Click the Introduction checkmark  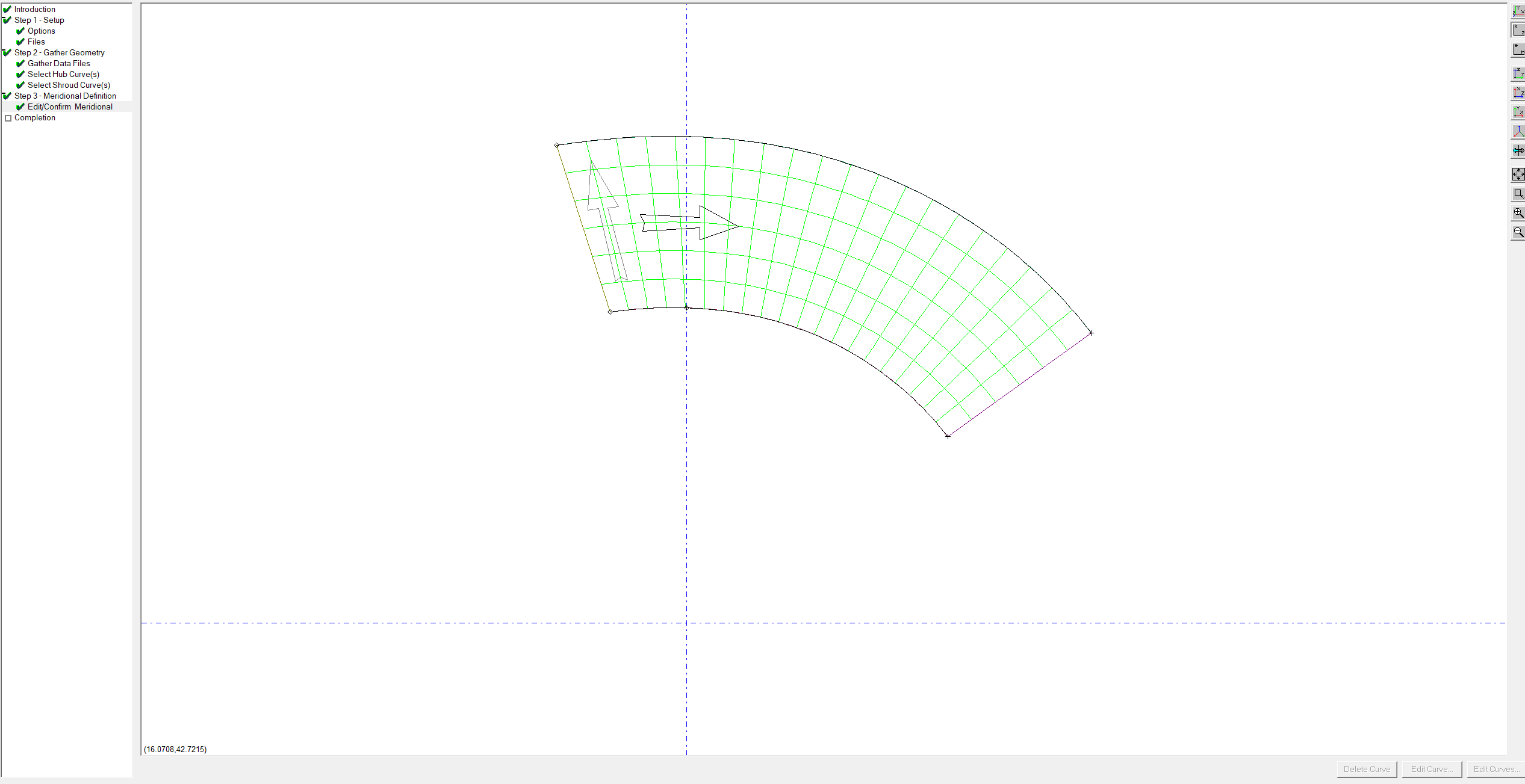click(x=7, y=9)
